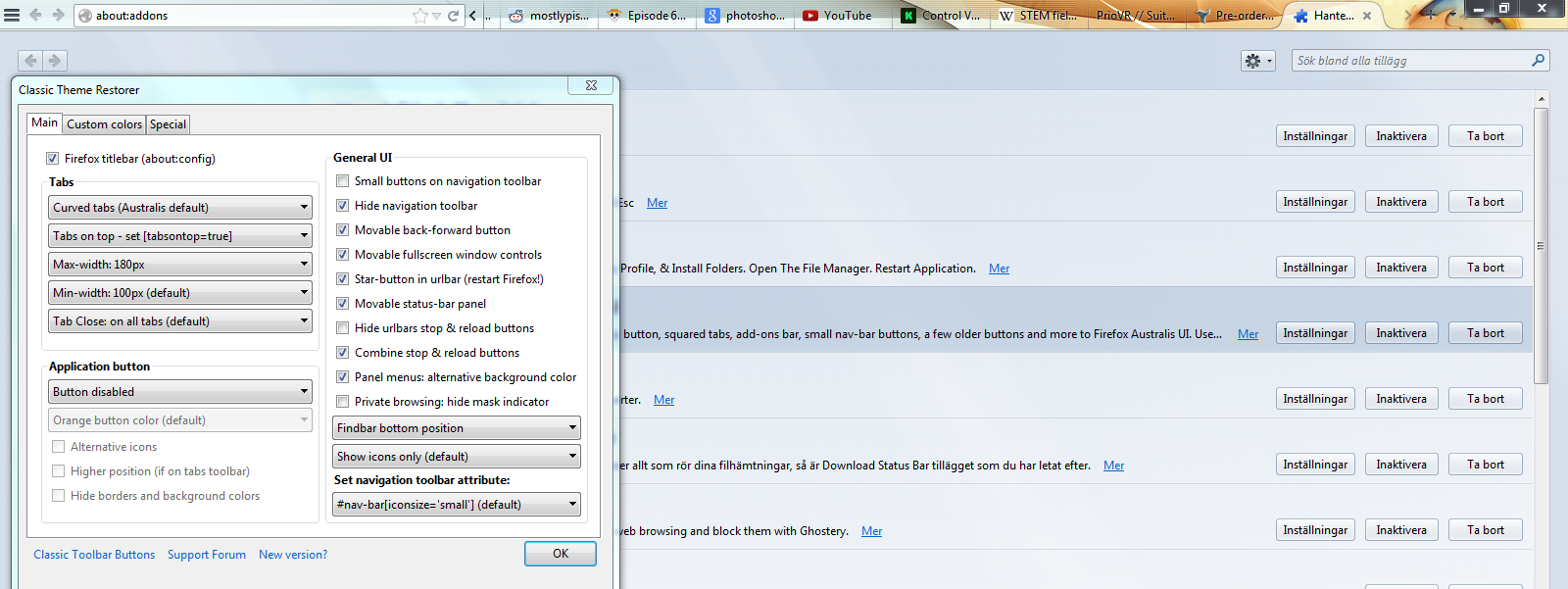Screen dimensions: 1568x589
Task: Enable Small buttons on navigation toolbar
Action: 342,181
